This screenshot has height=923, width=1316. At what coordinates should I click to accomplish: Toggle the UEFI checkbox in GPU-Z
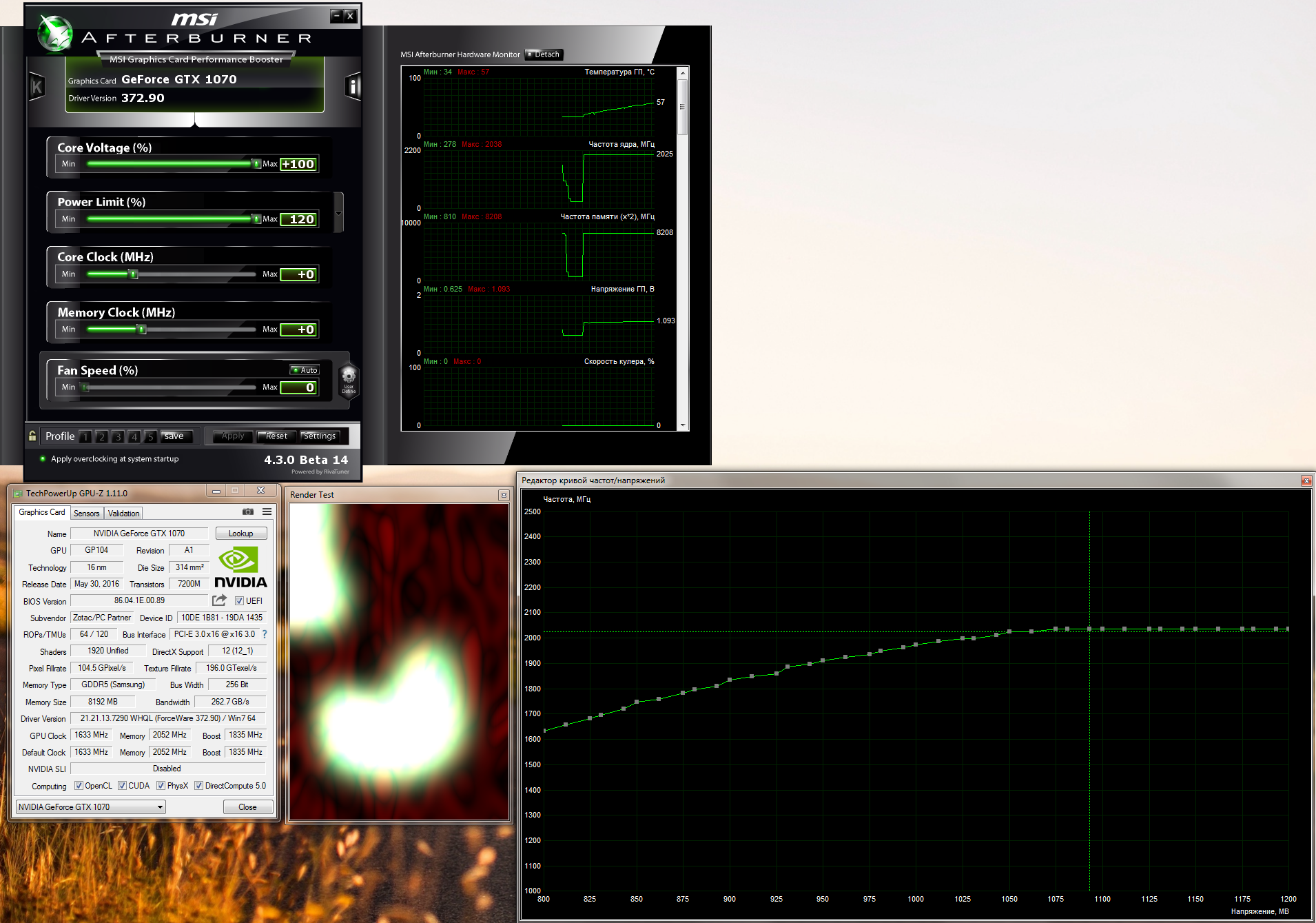(239, 601)
